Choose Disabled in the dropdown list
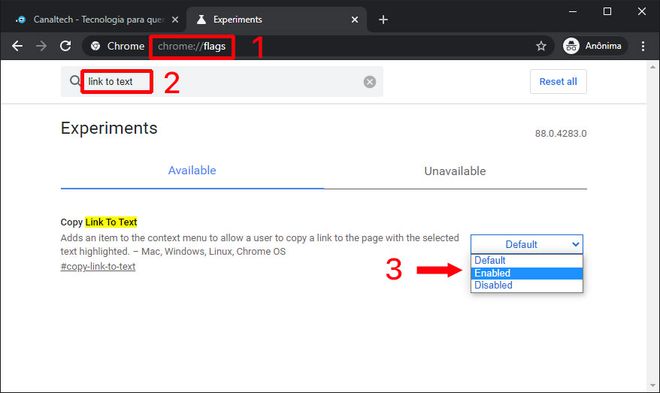Image resolution: width=660 pixels, height=393 pixels. pos(527,285)
